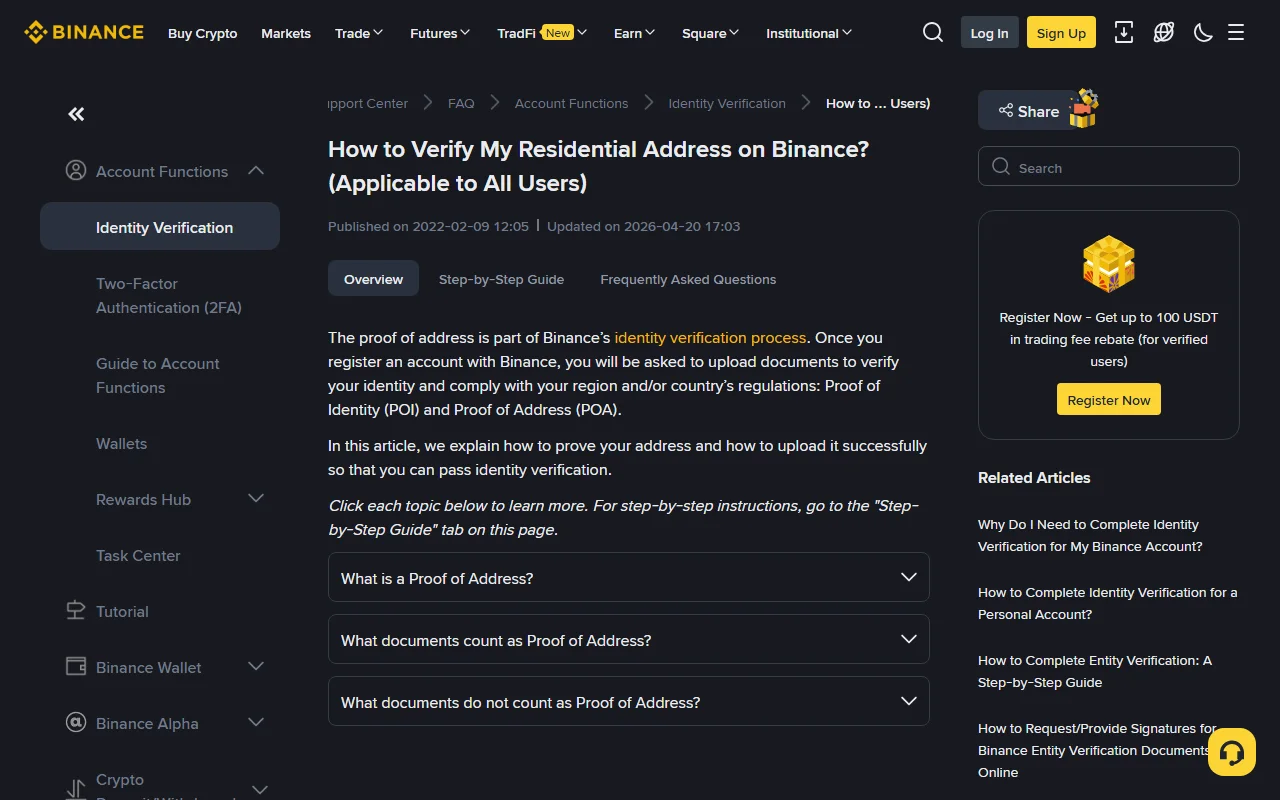Image resolution: width=1280 pixels, height=800 pixels.
Task: Open Markets in the top menu
Action: pos(286,33)
